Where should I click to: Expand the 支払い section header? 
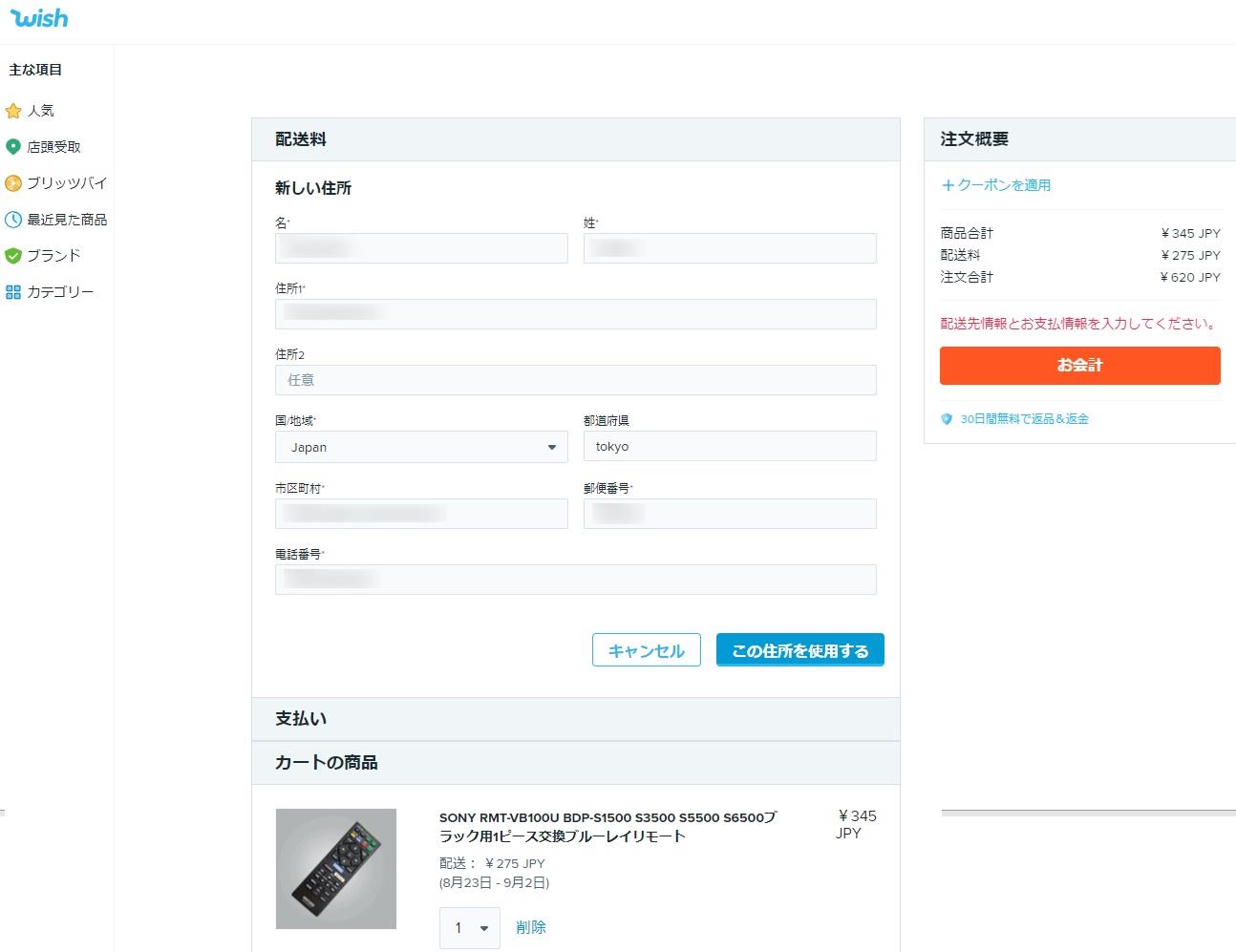point(575,719)
